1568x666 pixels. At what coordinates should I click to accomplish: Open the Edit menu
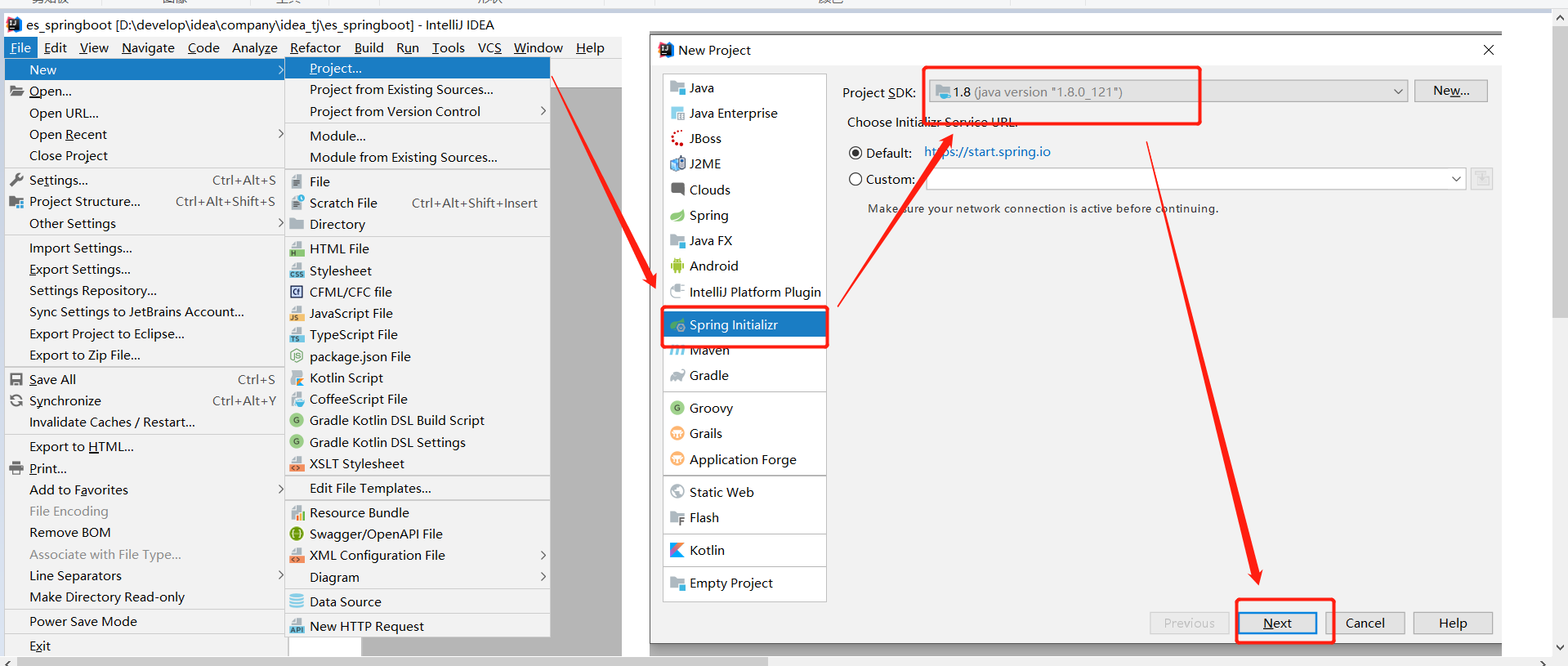[56, 47]
